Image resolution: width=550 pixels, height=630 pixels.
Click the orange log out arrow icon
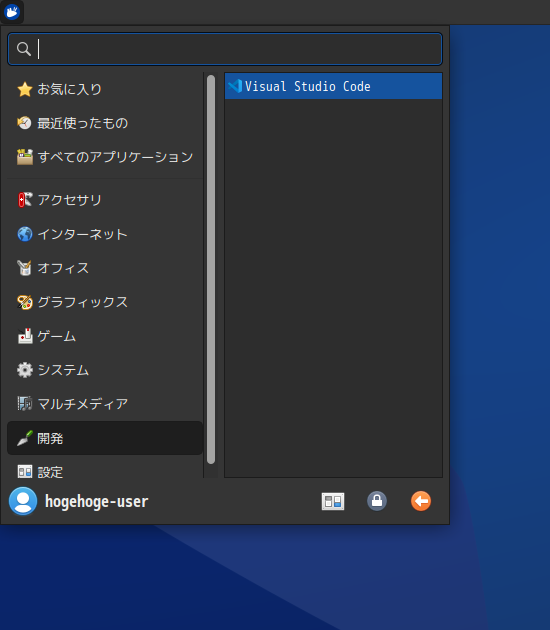click(x=421, y=501)
